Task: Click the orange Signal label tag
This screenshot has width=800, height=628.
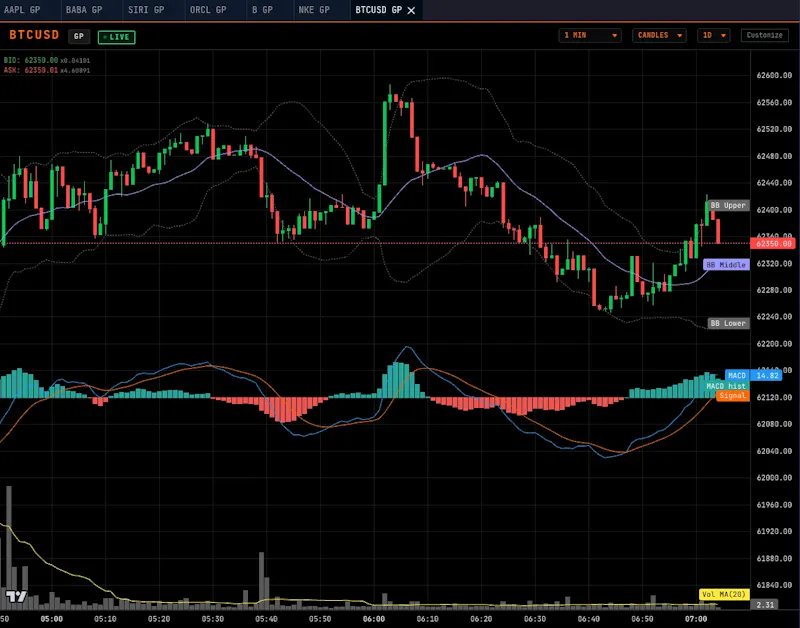Action: coord(733,396)
